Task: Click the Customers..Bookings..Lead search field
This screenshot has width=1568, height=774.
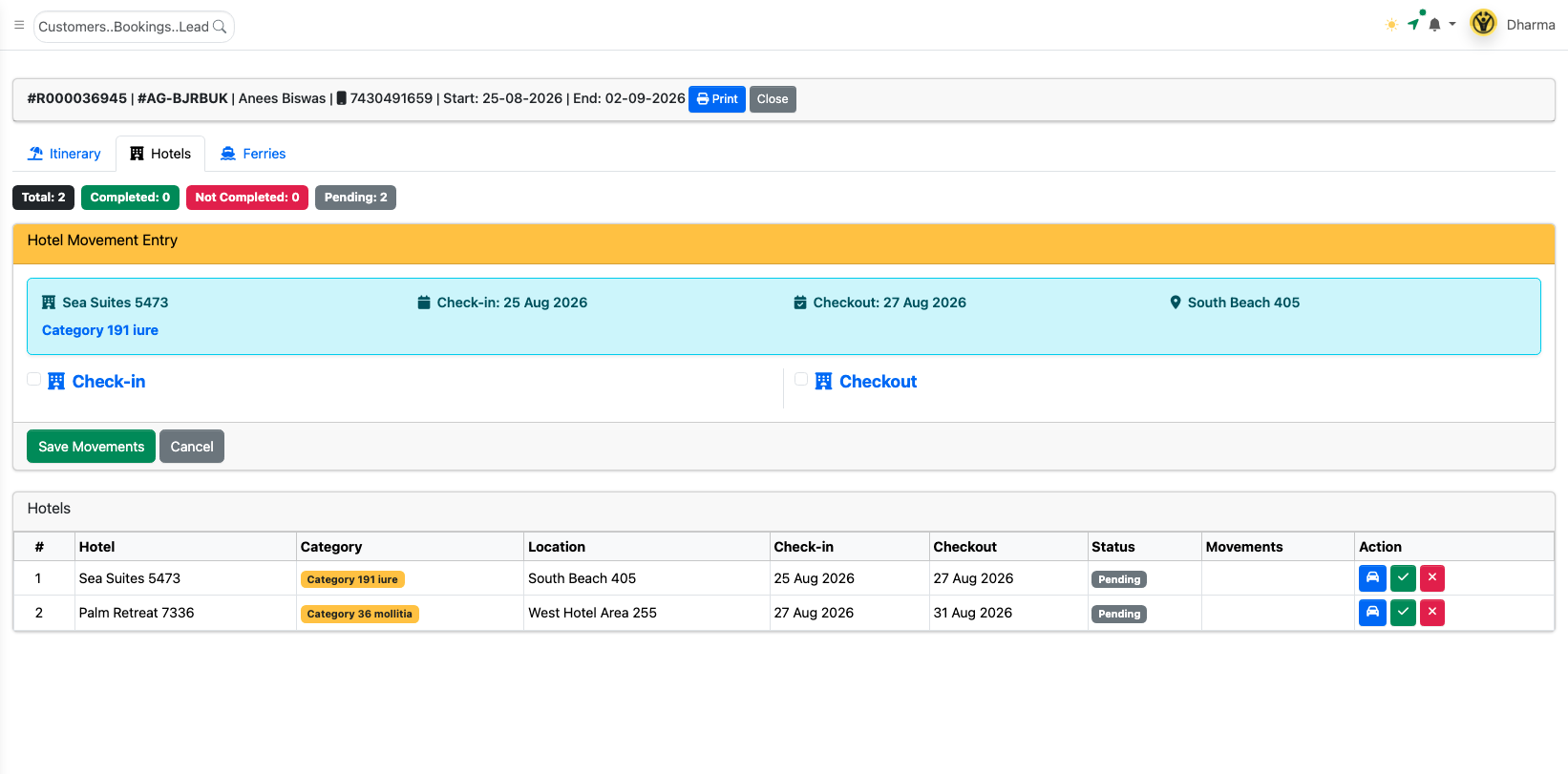Action: (x=134, y=27)
